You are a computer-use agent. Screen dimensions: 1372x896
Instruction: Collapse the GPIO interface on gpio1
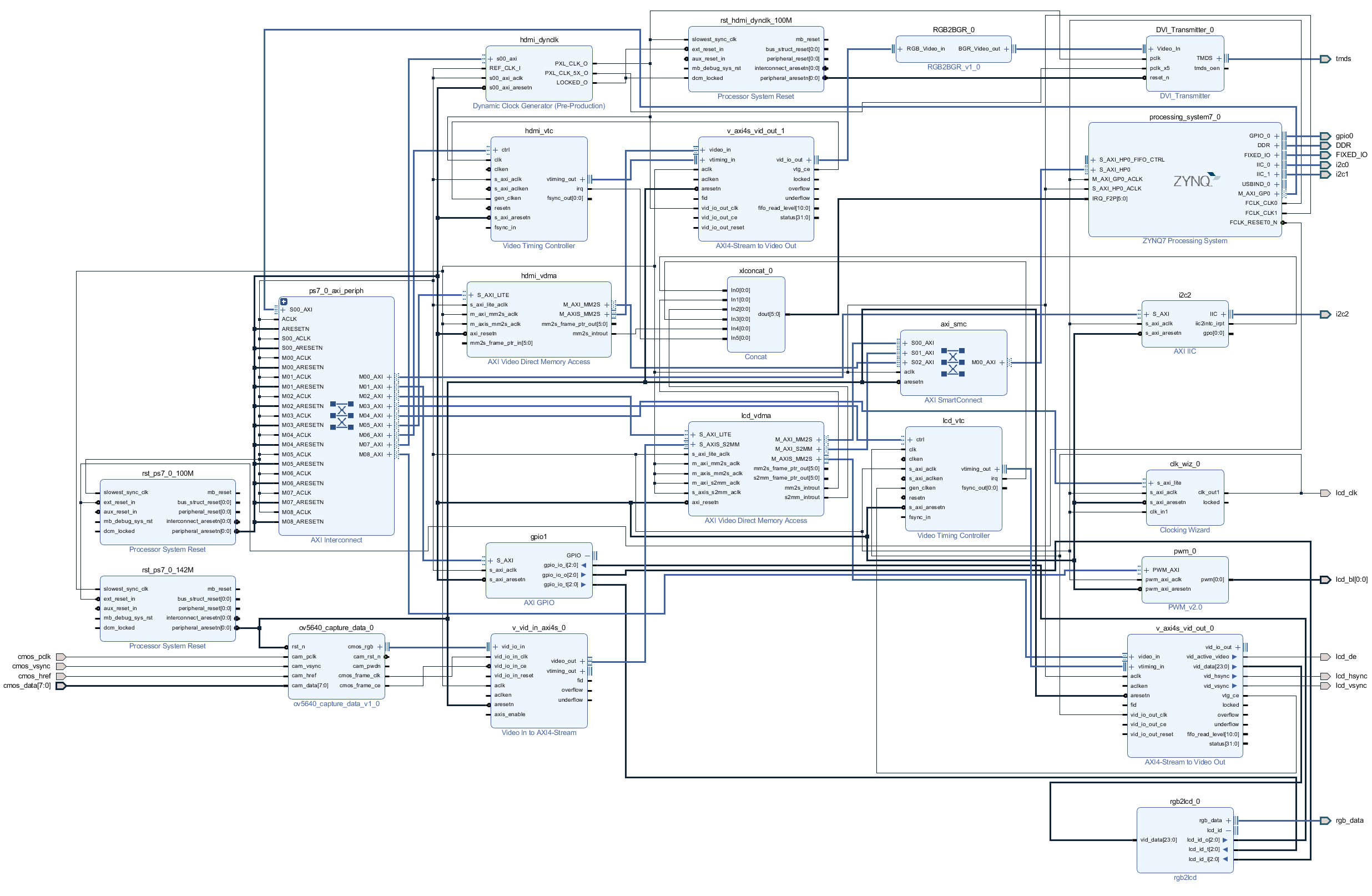587,555
